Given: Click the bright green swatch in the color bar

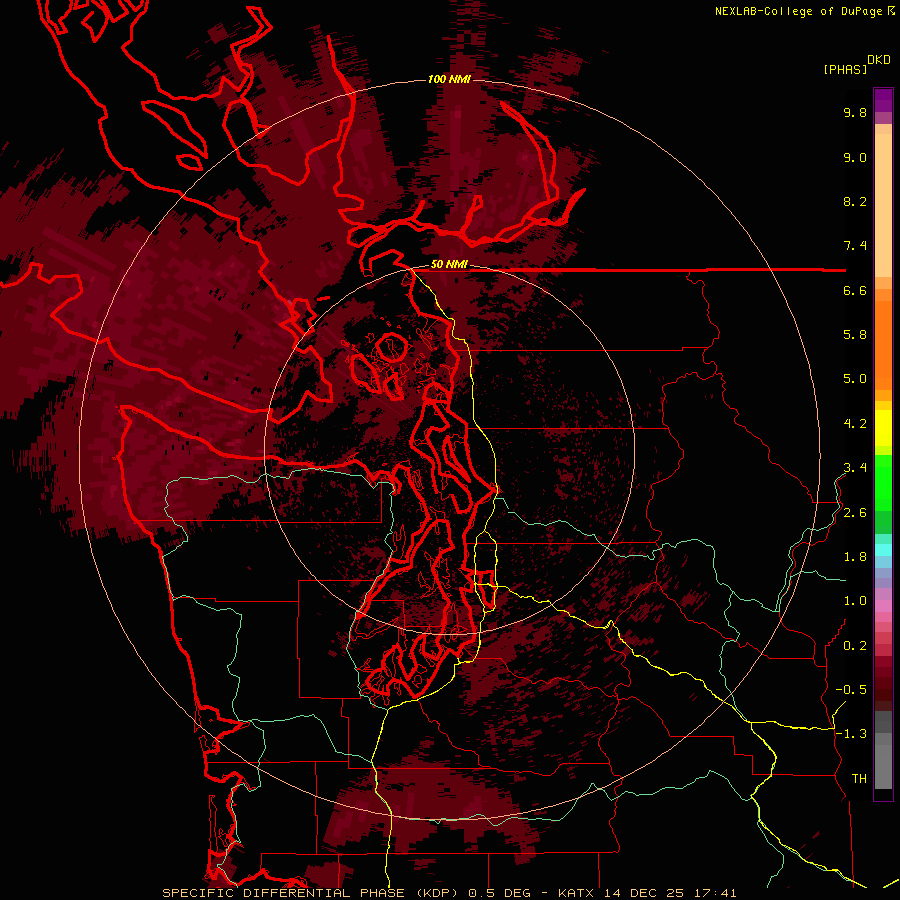Looking at the screenshot, I should coord(883,482).
